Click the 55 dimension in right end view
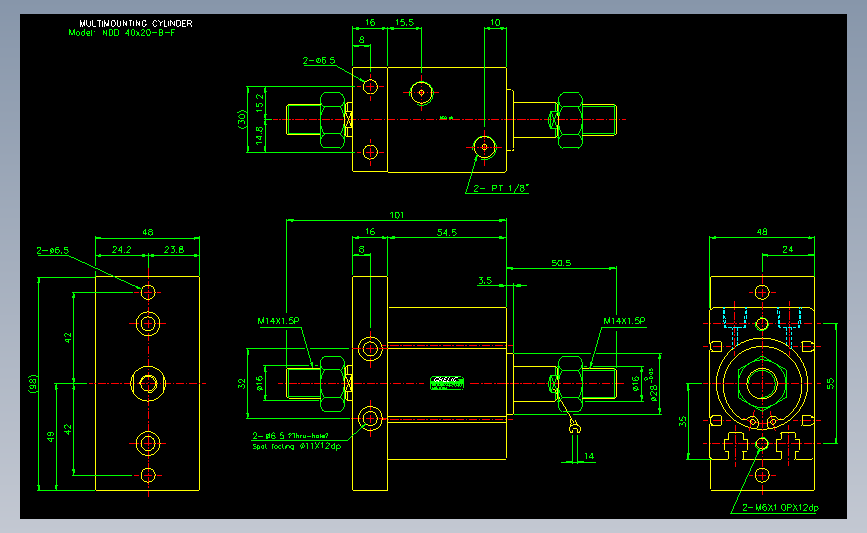Screen dimensions: 867x533 (830, 383)
